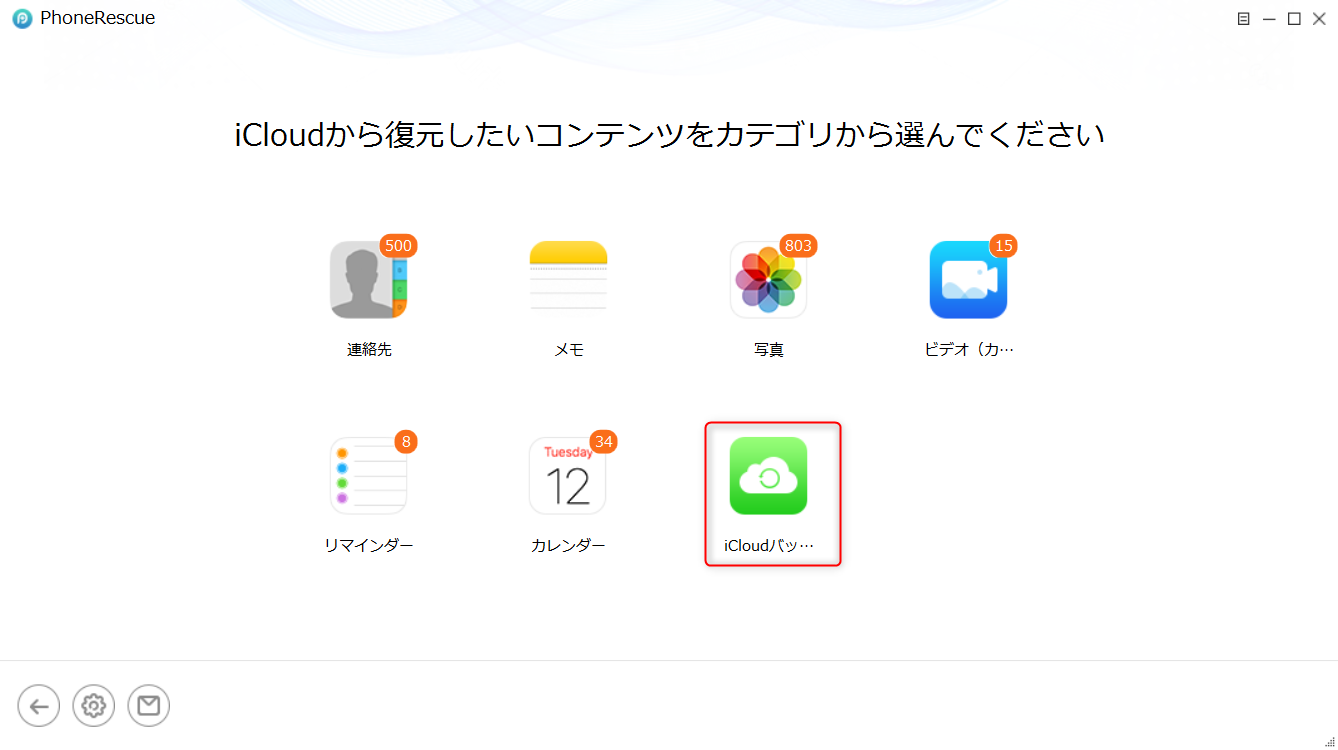The height and width of the screenshot is (750, 1338).
Task: Open the iCloud backup category icon
Action: click(x=768, y=476)
